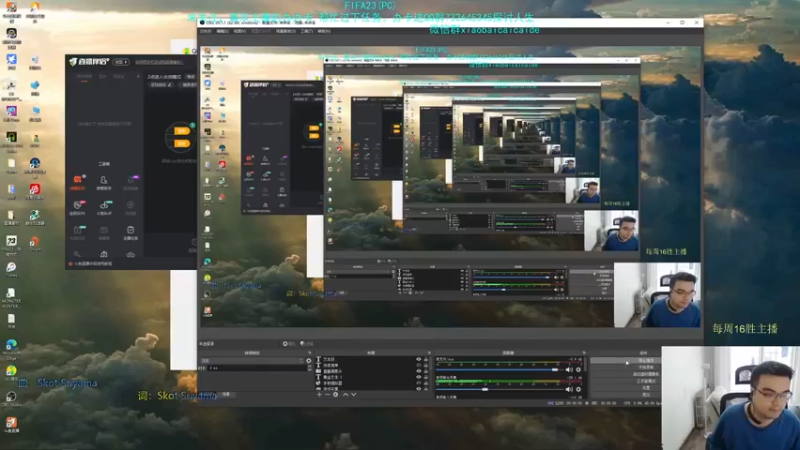The image size is (800, 450).
Task: Click the plus button after the Douyu tabs
Action: [x=138, y=76]
